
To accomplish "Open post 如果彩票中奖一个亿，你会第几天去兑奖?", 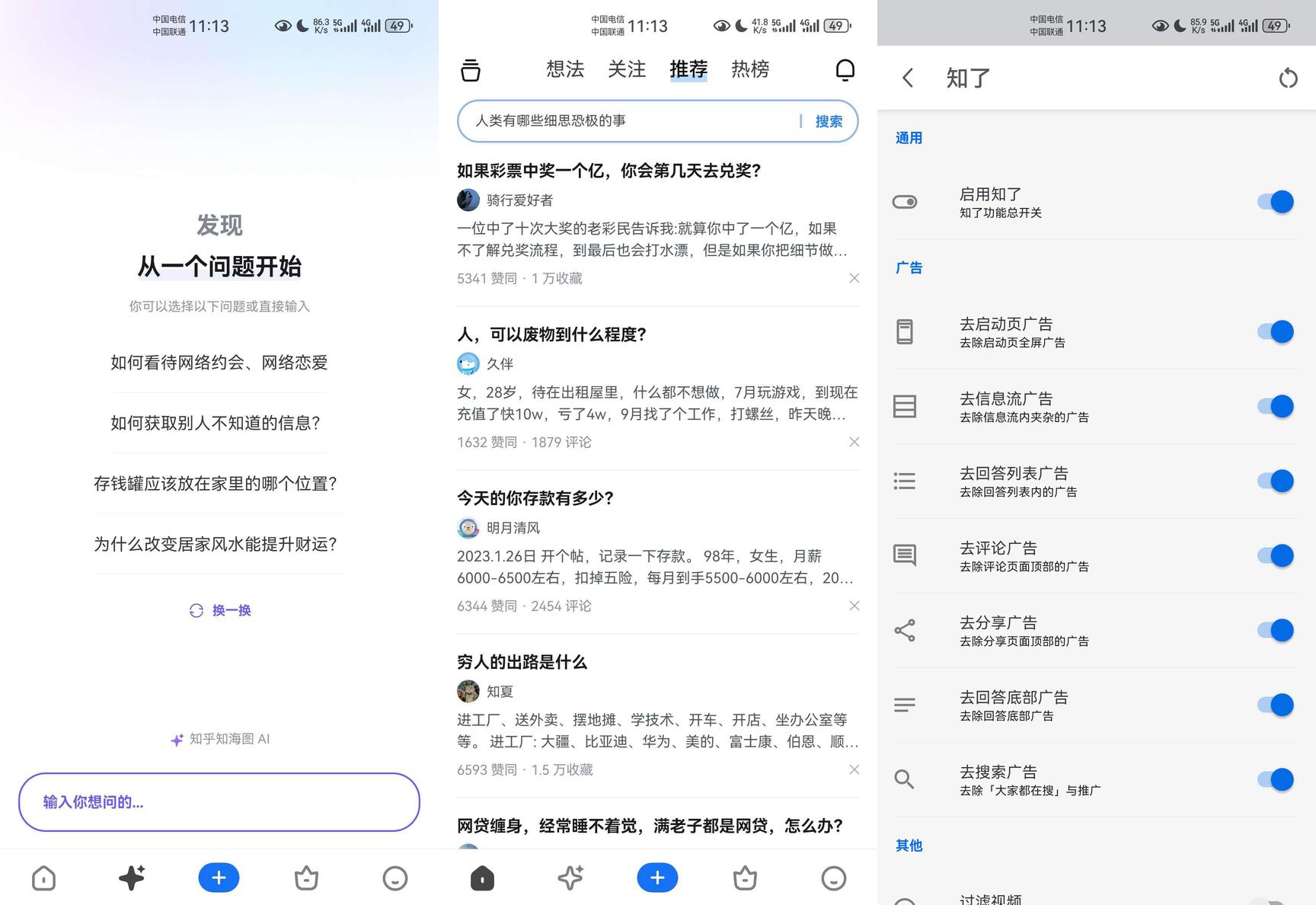I will [609, 171].
